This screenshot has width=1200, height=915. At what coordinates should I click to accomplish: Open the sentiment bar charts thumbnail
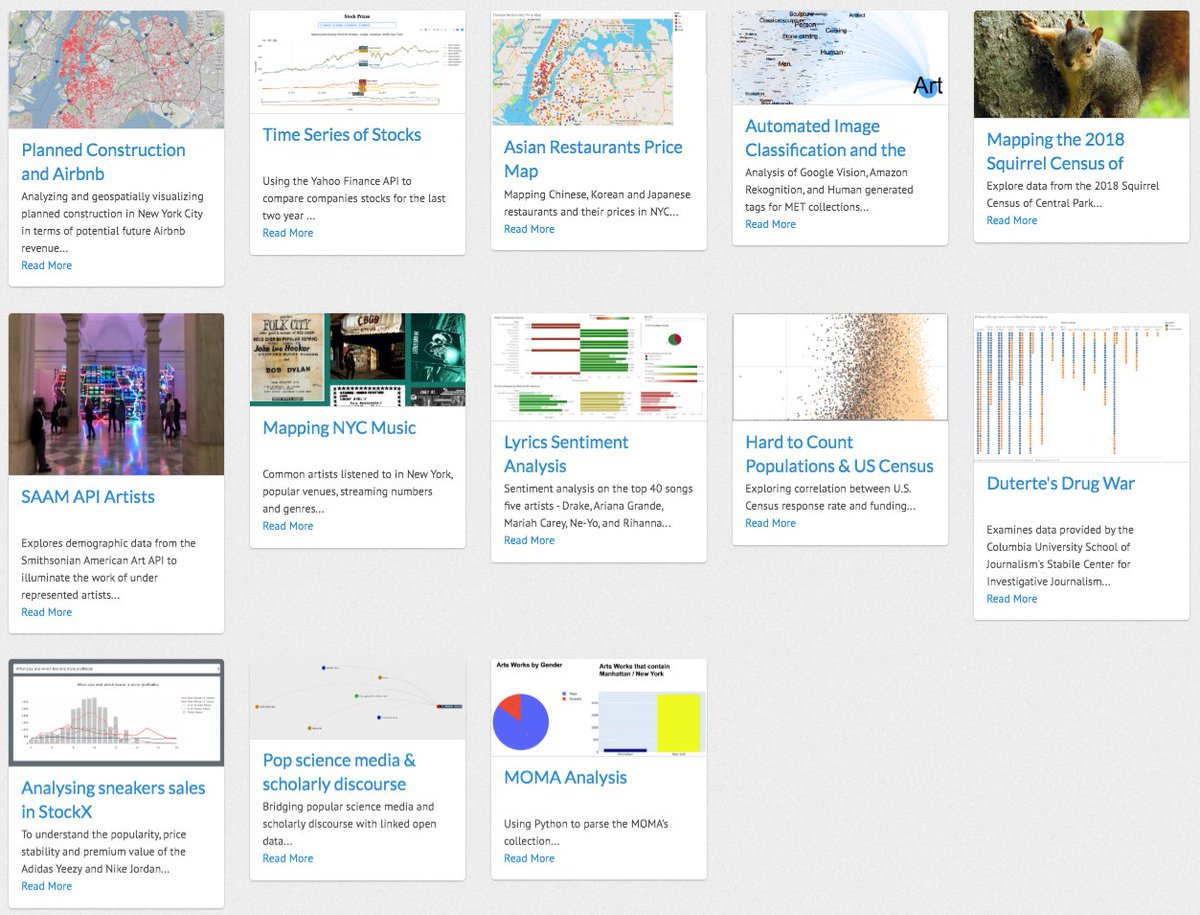pos(599,367)
